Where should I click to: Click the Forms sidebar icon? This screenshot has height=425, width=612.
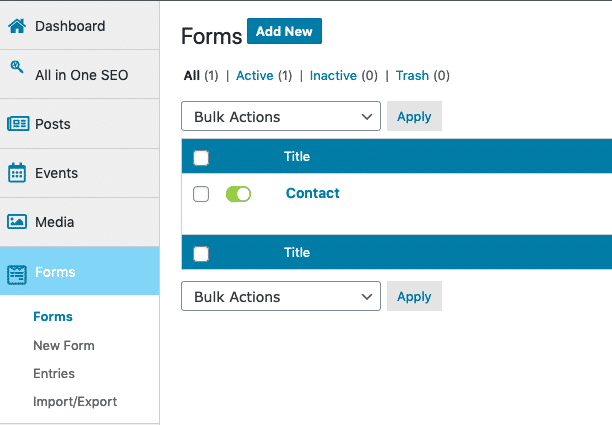(17, 275)
